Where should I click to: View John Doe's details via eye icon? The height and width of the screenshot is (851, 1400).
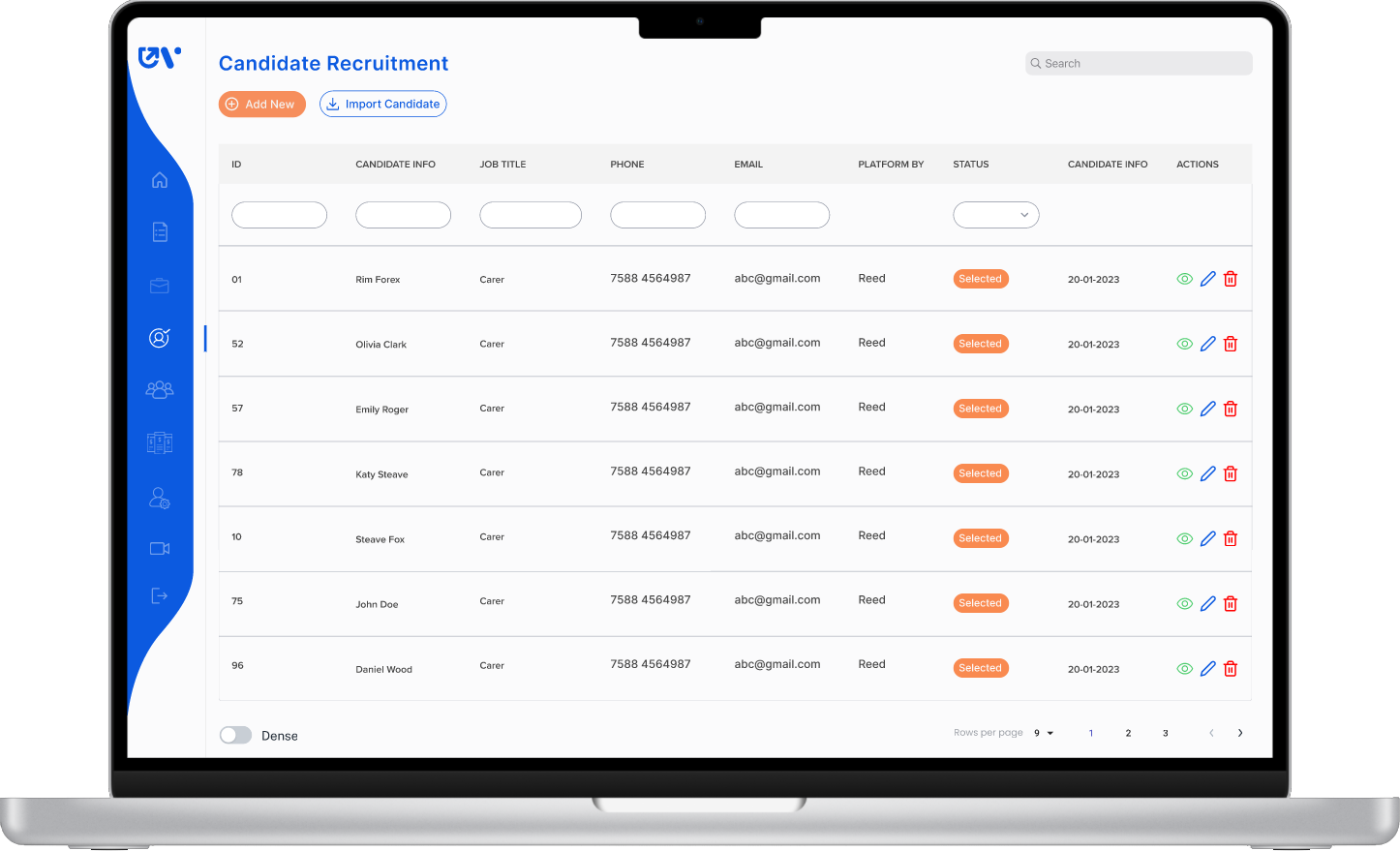(x=1184, y=604)
